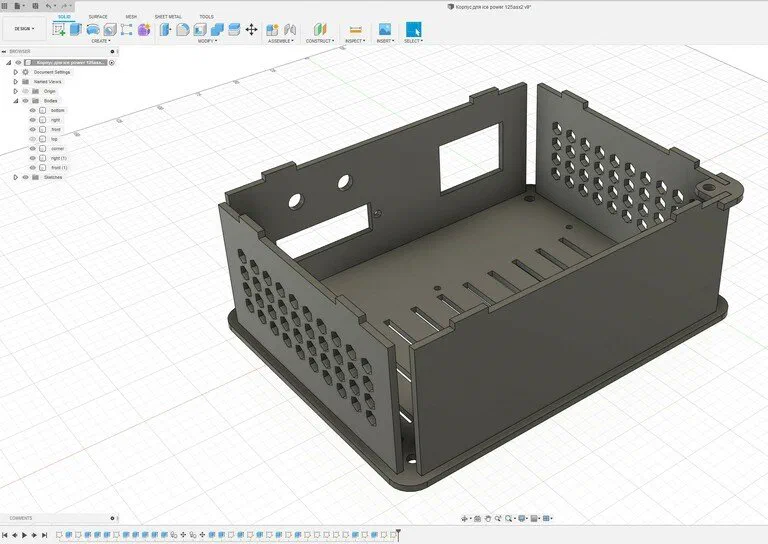This screenshot has width=768, height=544.
Task: Select the Press Pull tool
Action: 165,29
